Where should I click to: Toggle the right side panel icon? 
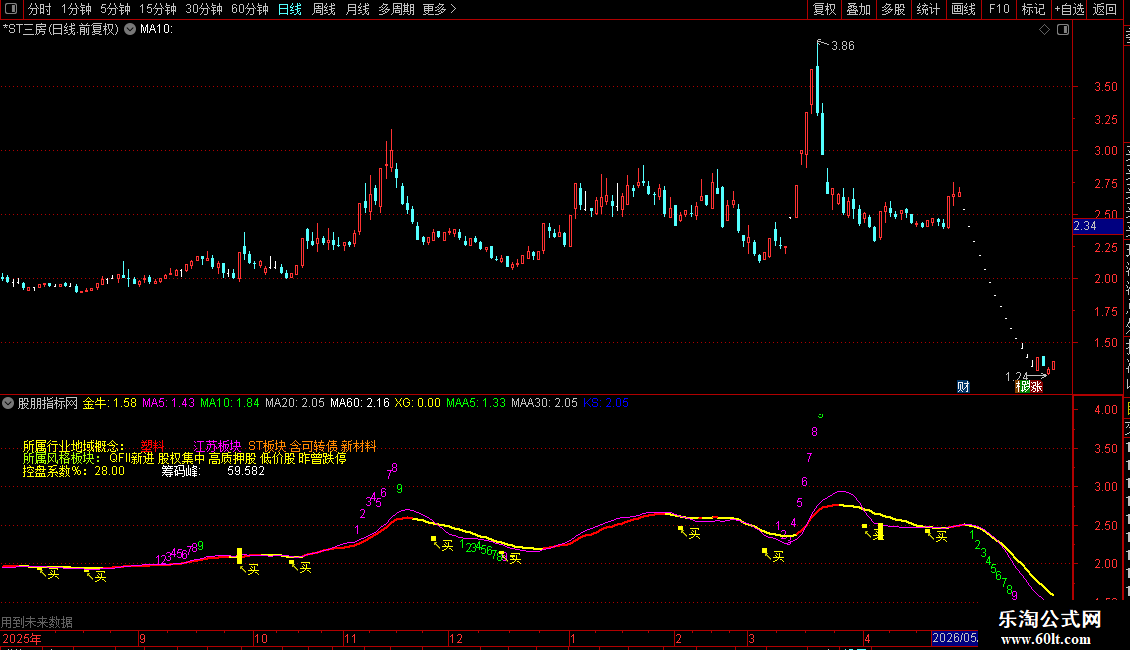[1063, 30]
